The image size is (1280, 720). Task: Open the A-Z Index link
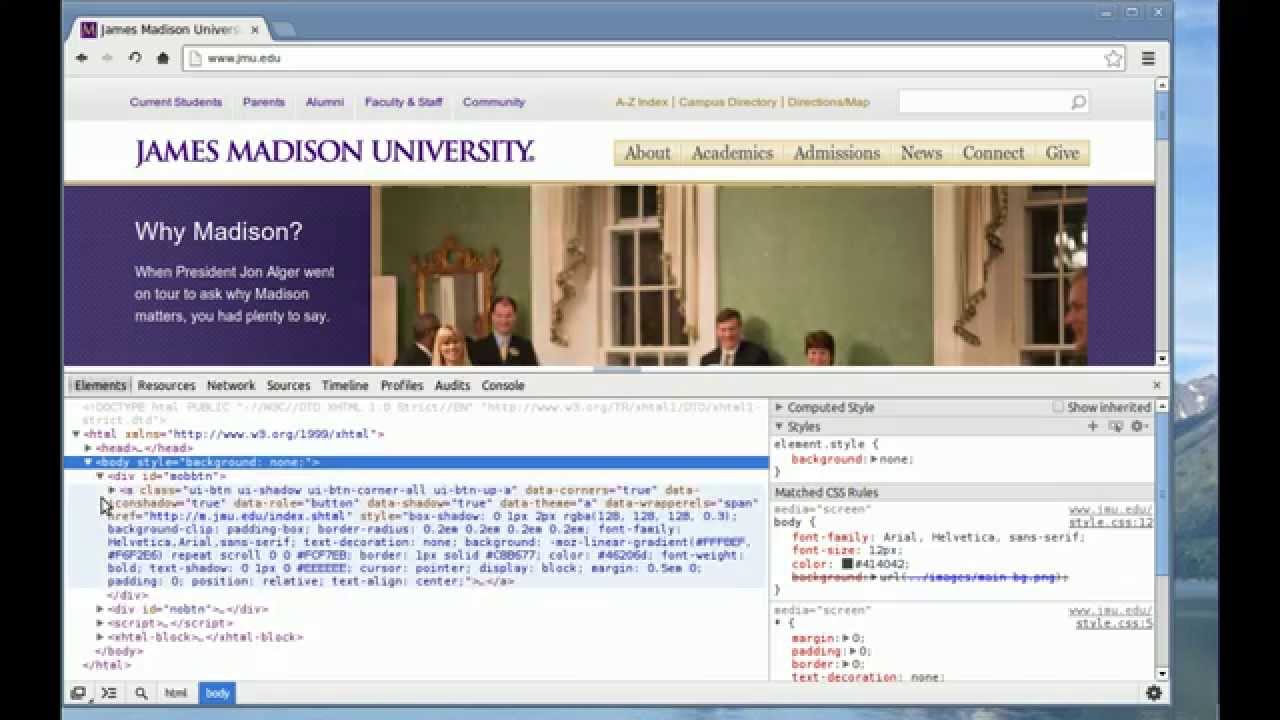point(641,102)
